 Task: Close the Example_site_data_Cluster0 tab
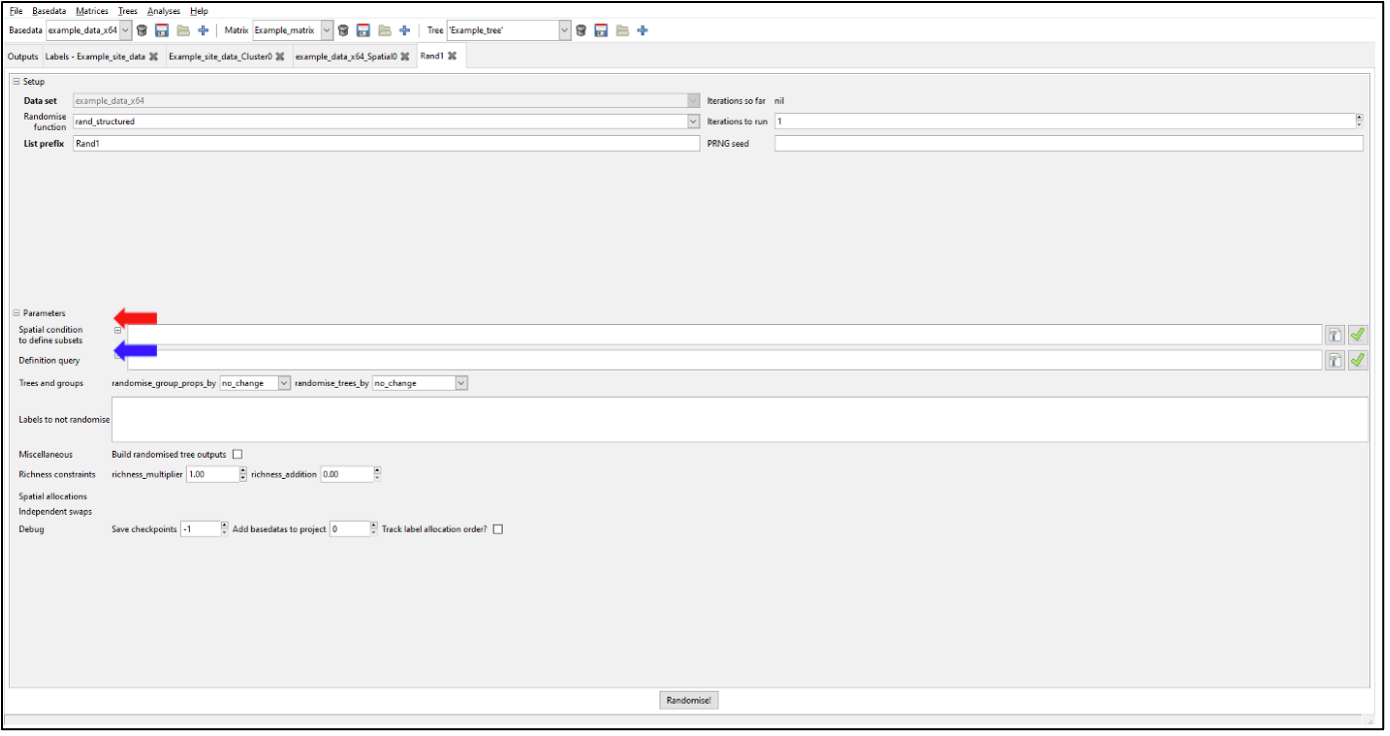click(280, 57)
